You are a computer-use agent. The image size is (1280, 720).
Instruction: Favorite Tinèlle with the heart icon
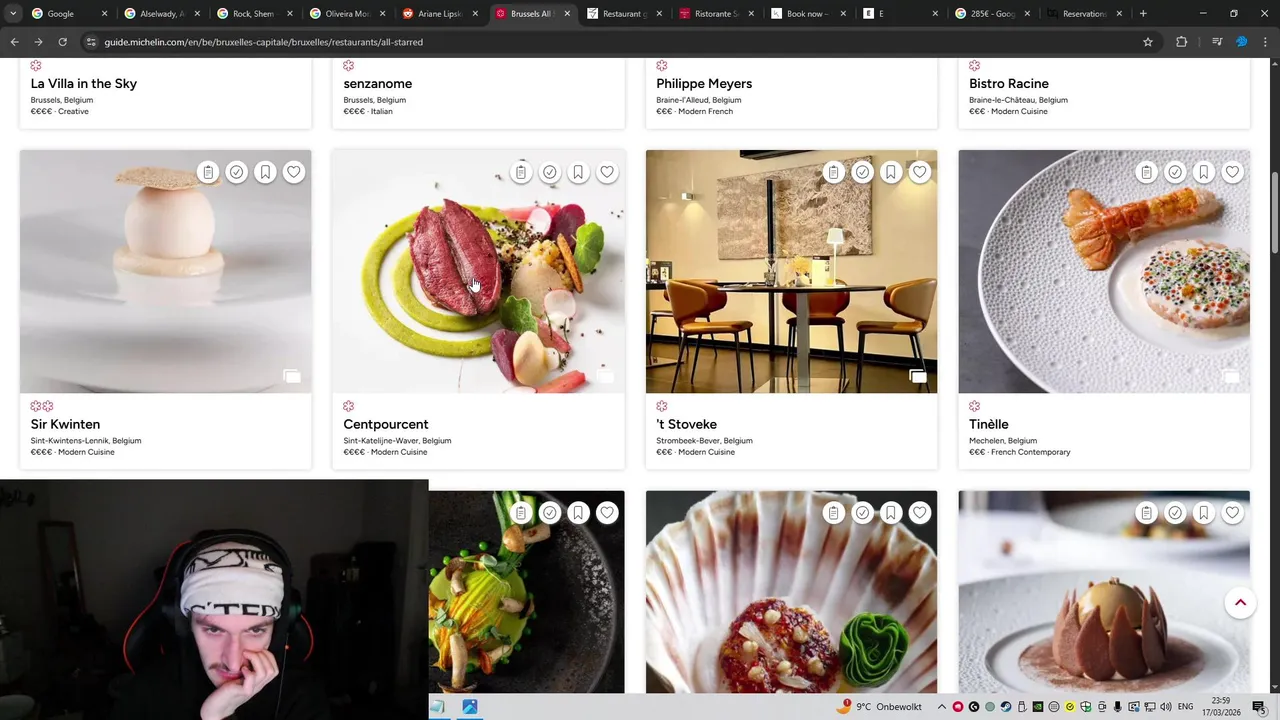[1232, 172]
